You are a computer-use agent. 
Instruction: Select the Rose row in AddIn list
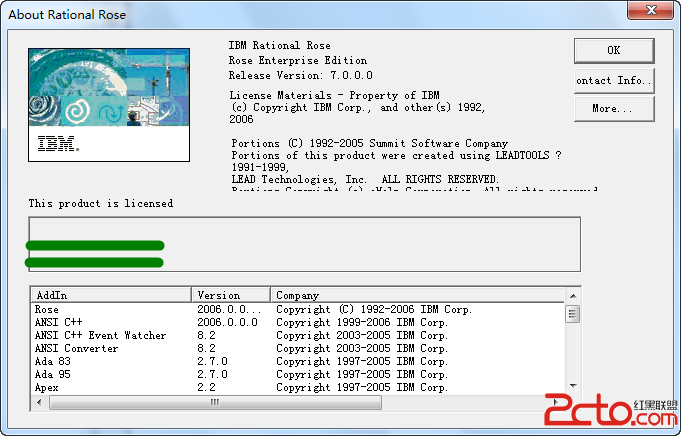click(298, 310)
